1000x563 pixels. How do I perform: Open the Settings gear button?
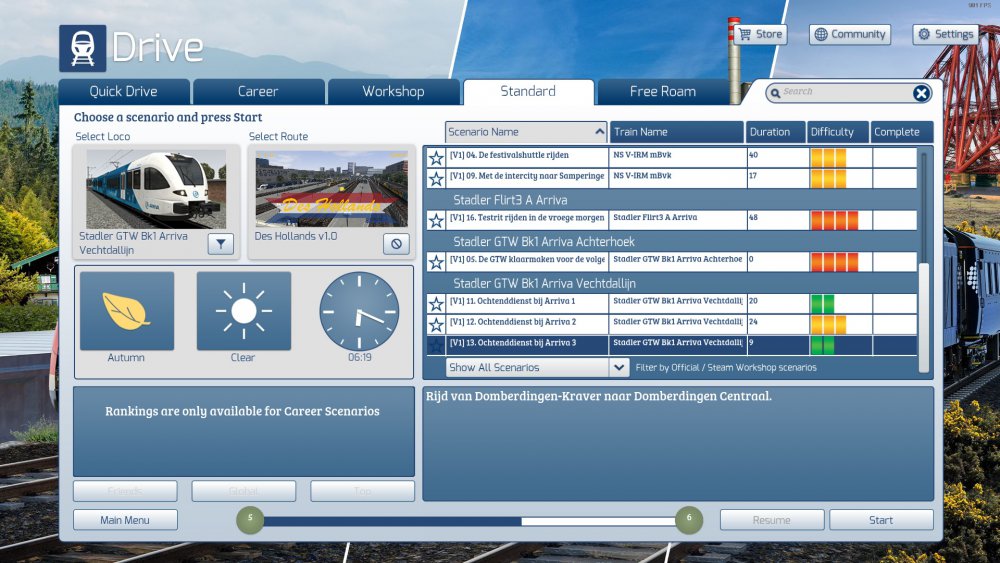tap(946, 34)
